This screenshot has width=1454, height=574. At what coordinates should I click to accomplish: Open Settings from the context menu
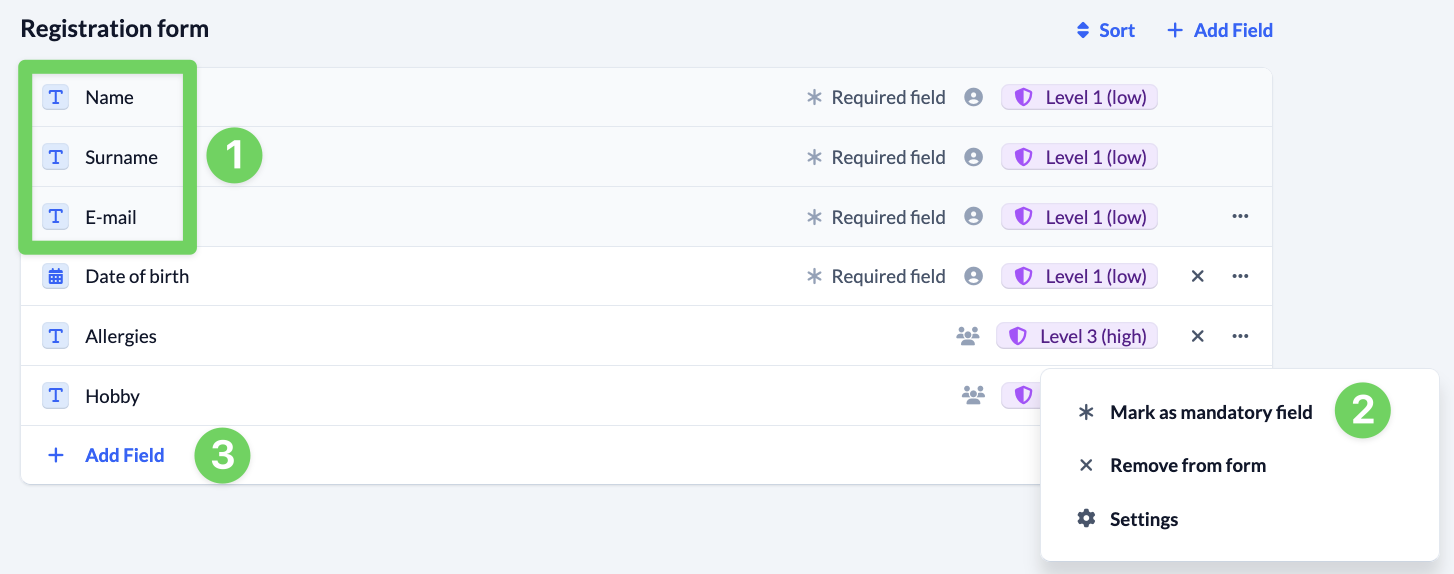pos(1143,519)
